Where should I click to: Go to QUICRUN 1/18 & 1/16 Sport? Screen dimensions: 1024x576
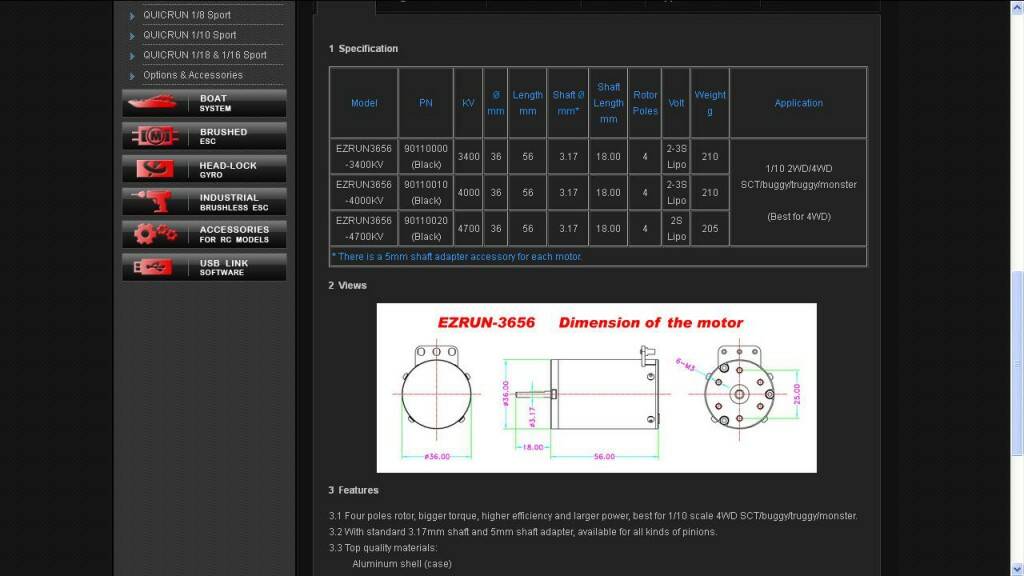[204, 55]
